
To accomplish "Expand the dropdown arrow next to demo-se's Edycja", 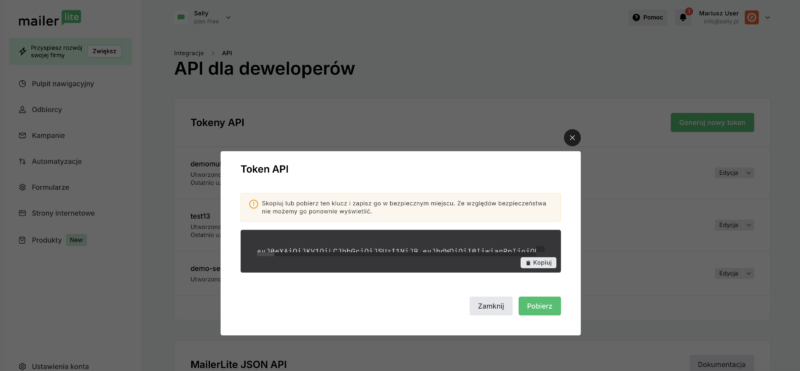I will pos(748,274).
